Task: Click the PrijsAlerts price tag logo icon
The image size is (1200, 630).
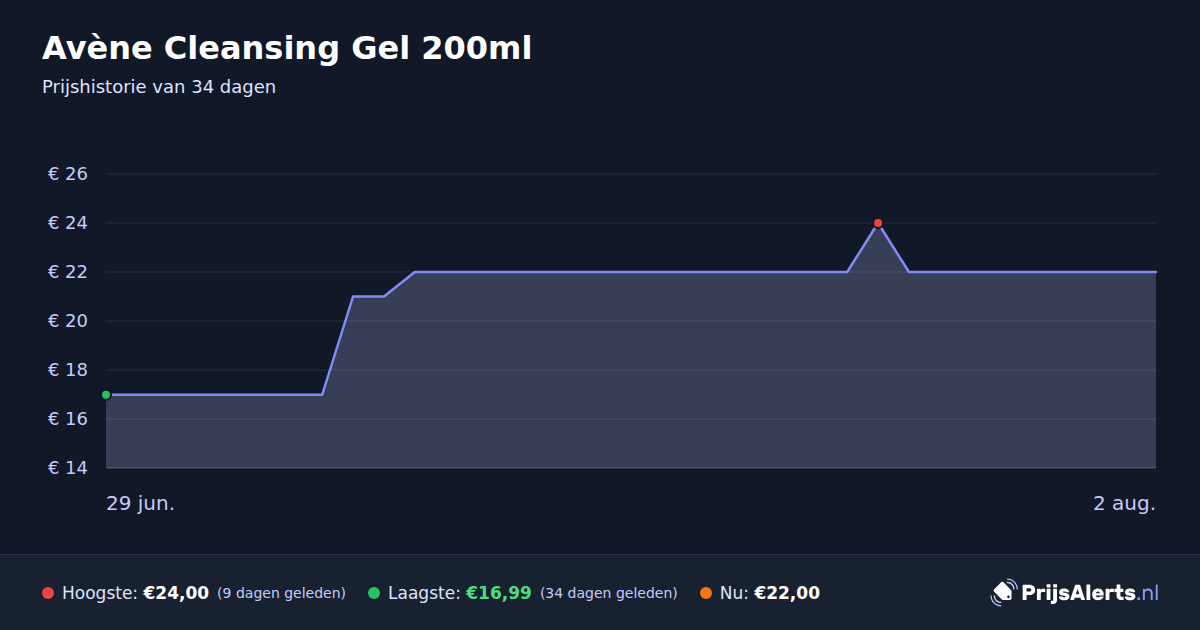Action: click(x=1003, y=593)
